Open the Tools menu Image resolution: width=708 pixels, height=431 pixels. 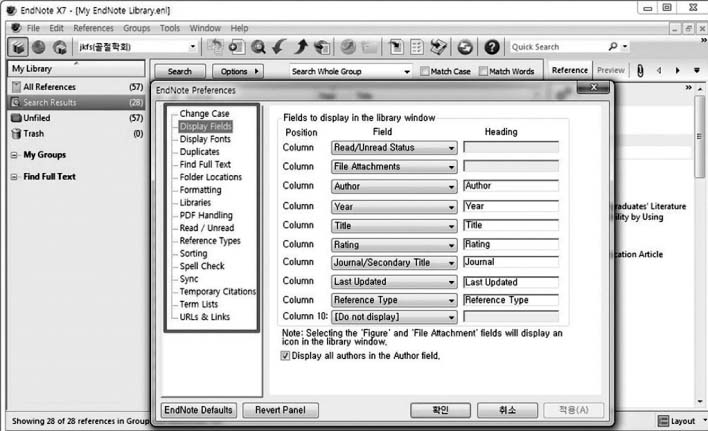pyautogui.click(x=170, y=28)
